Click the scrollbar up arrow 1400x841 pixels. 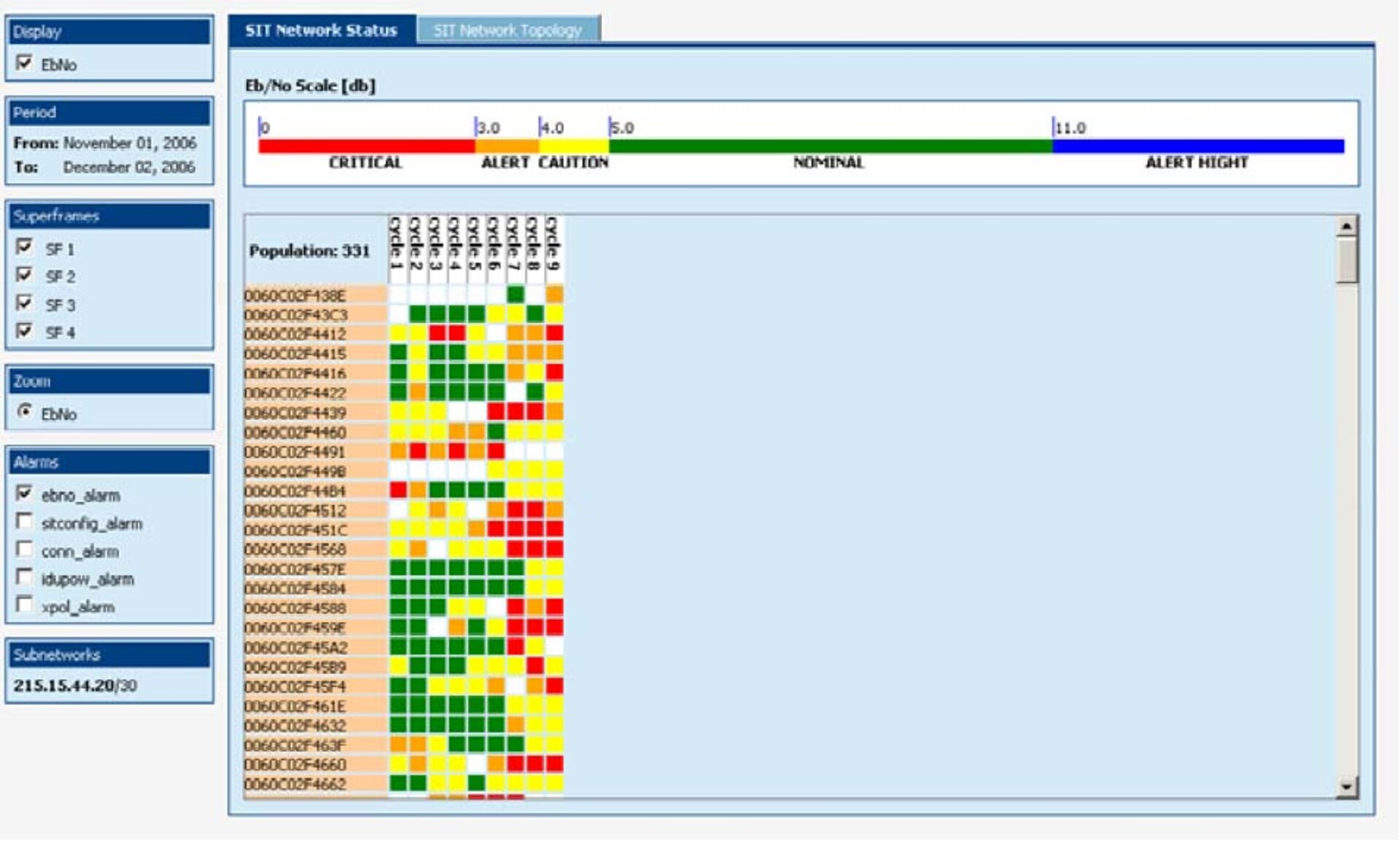pos(1346,226)
